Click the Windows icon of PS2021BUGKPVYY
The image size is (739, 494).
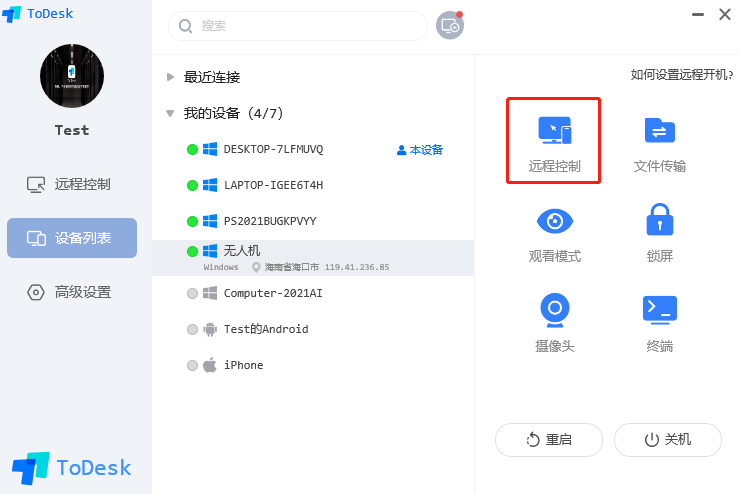(210, 221)
